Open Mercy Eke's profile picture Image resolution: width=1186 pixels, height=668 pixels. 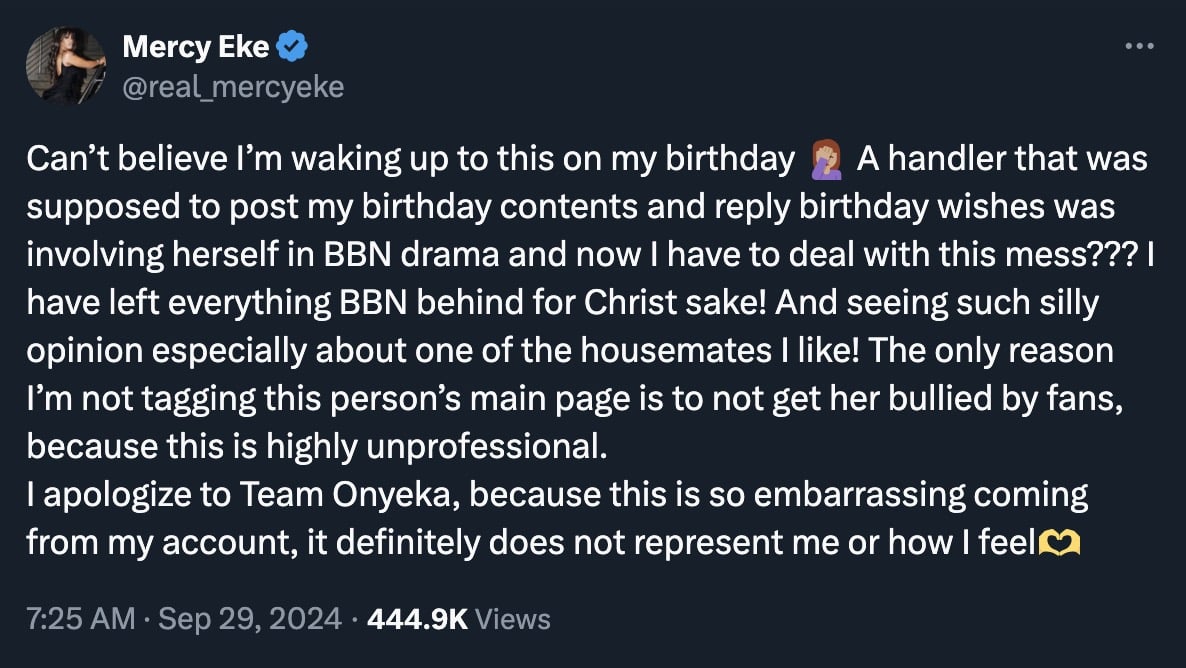pyautogui.click(x=66, y=66)
